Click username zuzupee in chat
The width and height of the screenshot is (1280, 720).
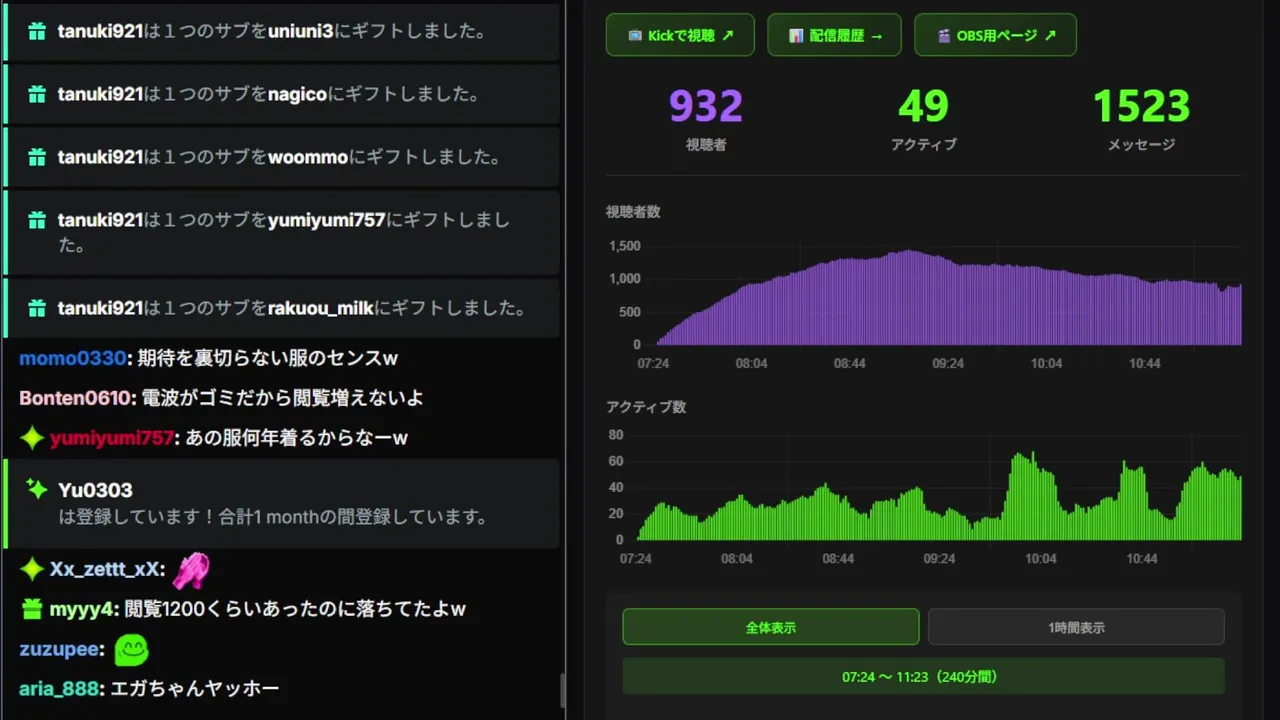(x=59, y=650)
